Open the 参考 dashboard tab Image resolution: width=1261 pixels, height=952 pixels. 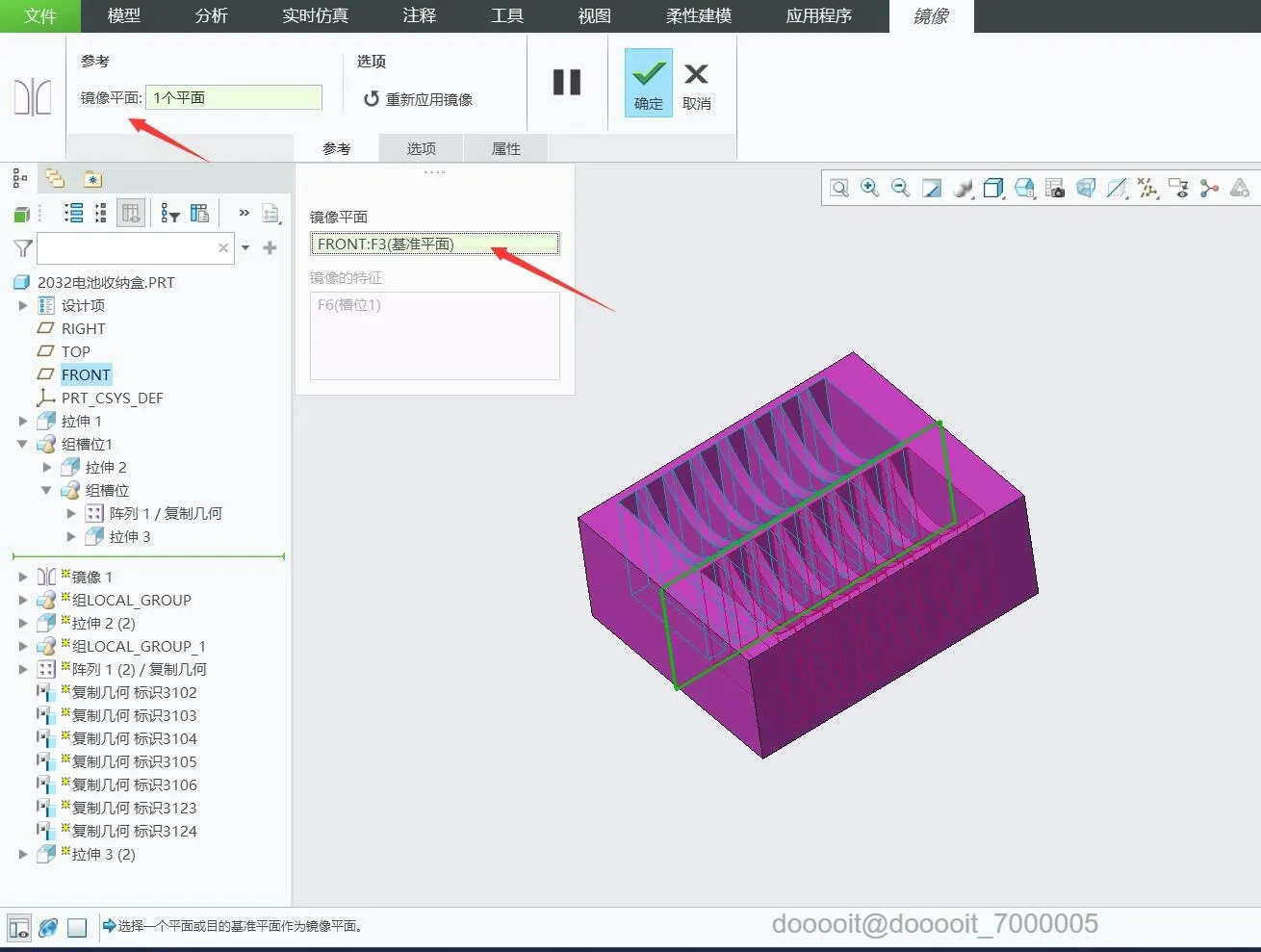coord(337,148)
